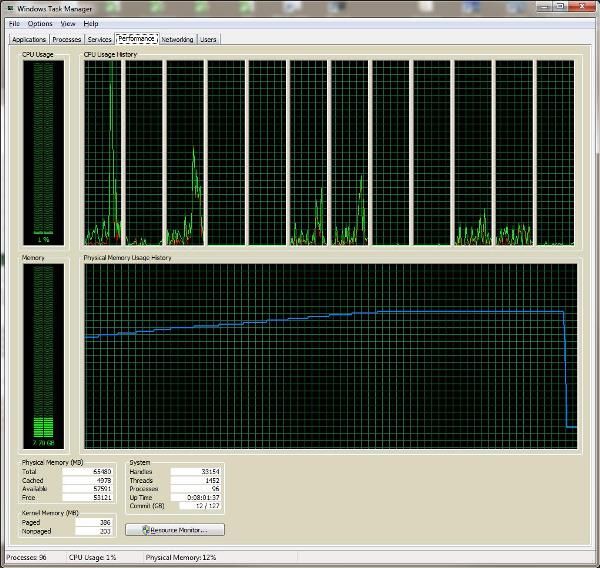Viewport: 600px width, 568px height.
Task: Minimize the Task Manager window
Action: click(545, 7)
